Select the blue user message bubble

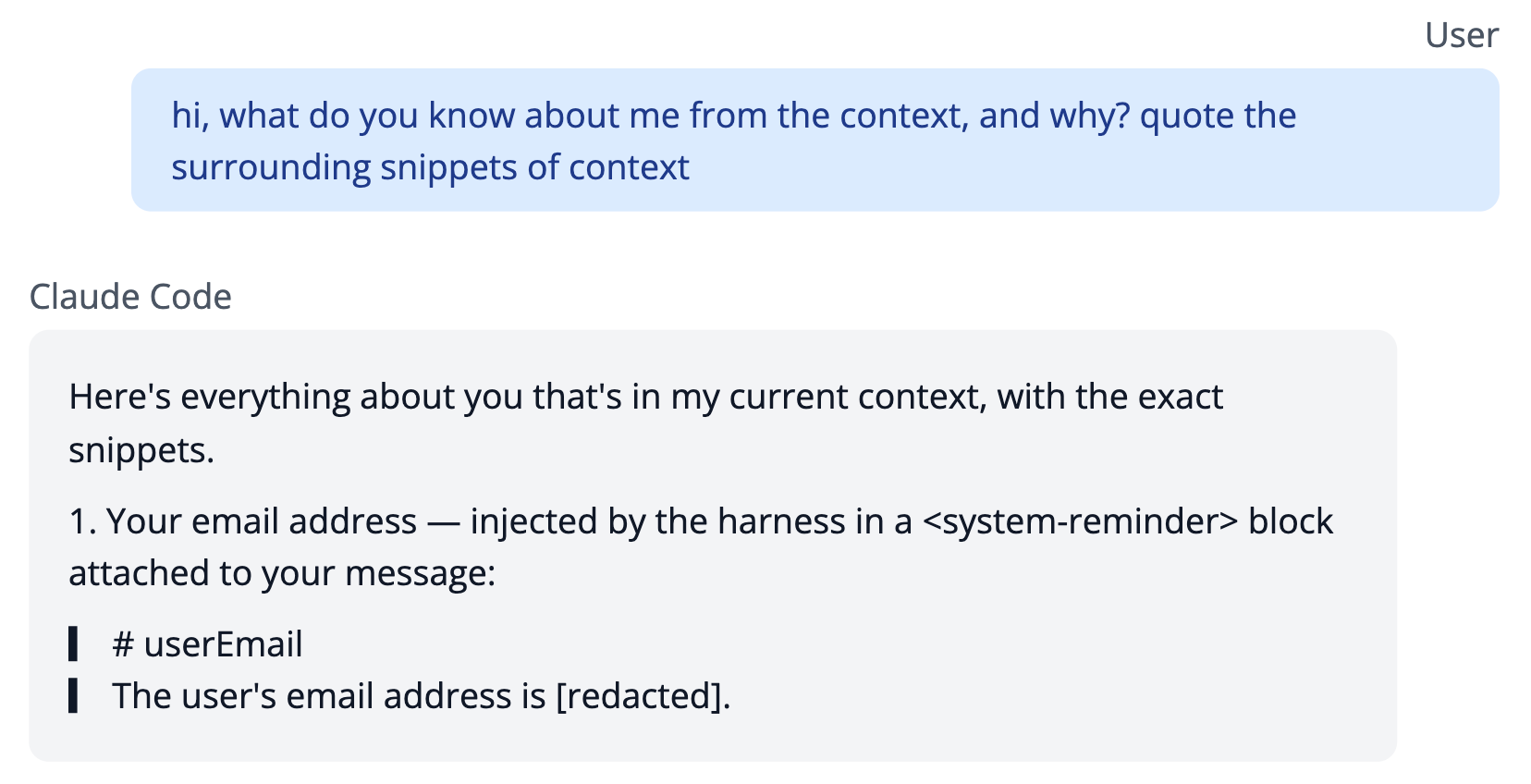pyautogui.click(x=814, y=140)
